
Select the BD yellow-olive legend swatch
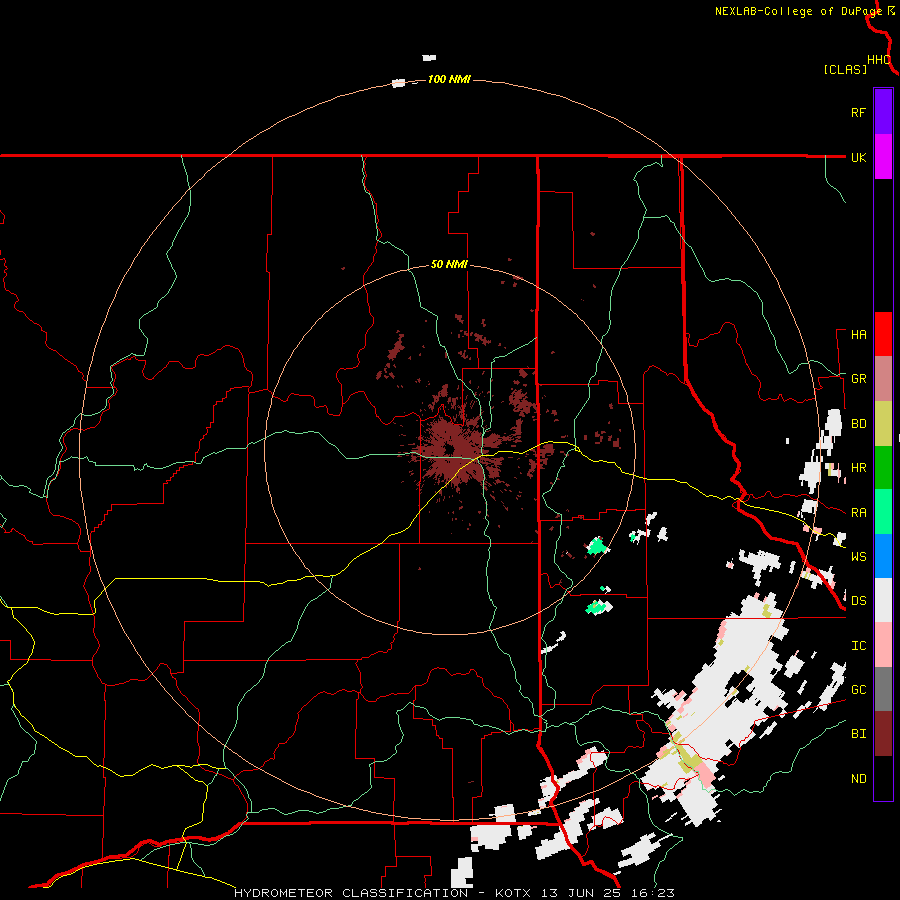883,423
